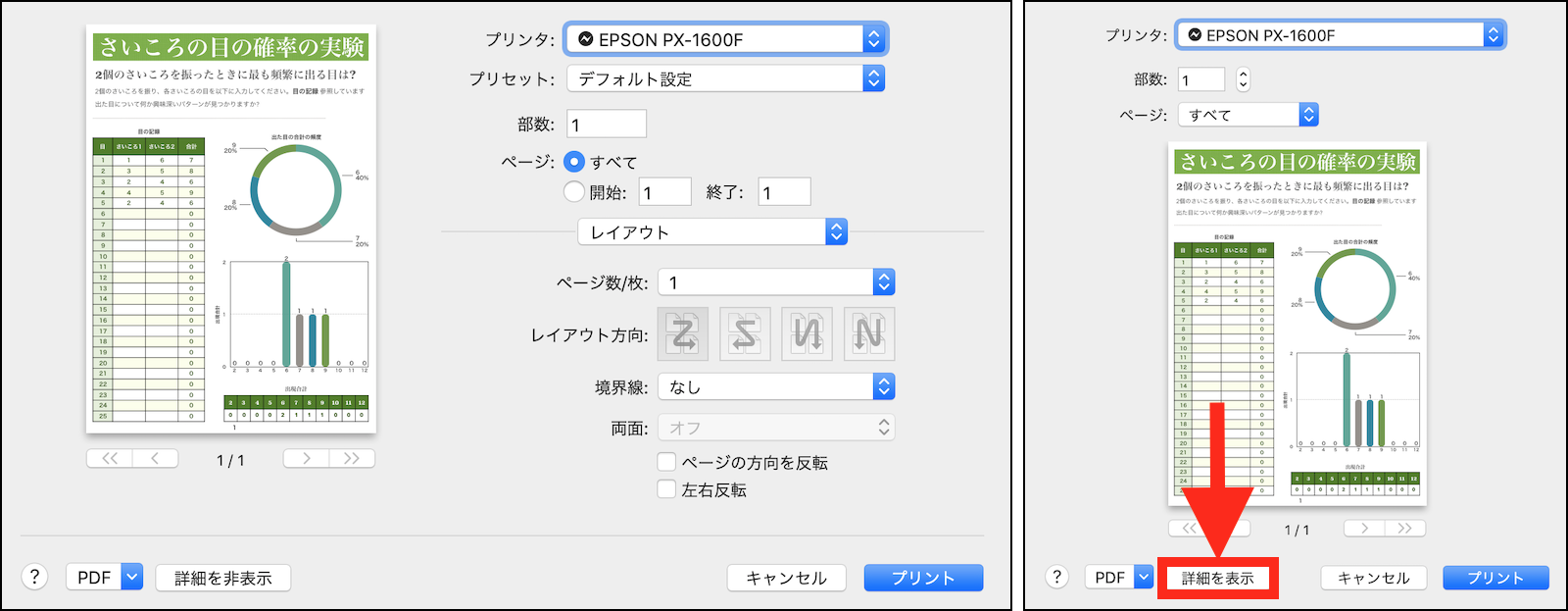The image size is (1568, 611).
Task: Choose reversed-N layout direction icon (third)
Action: 808,334
